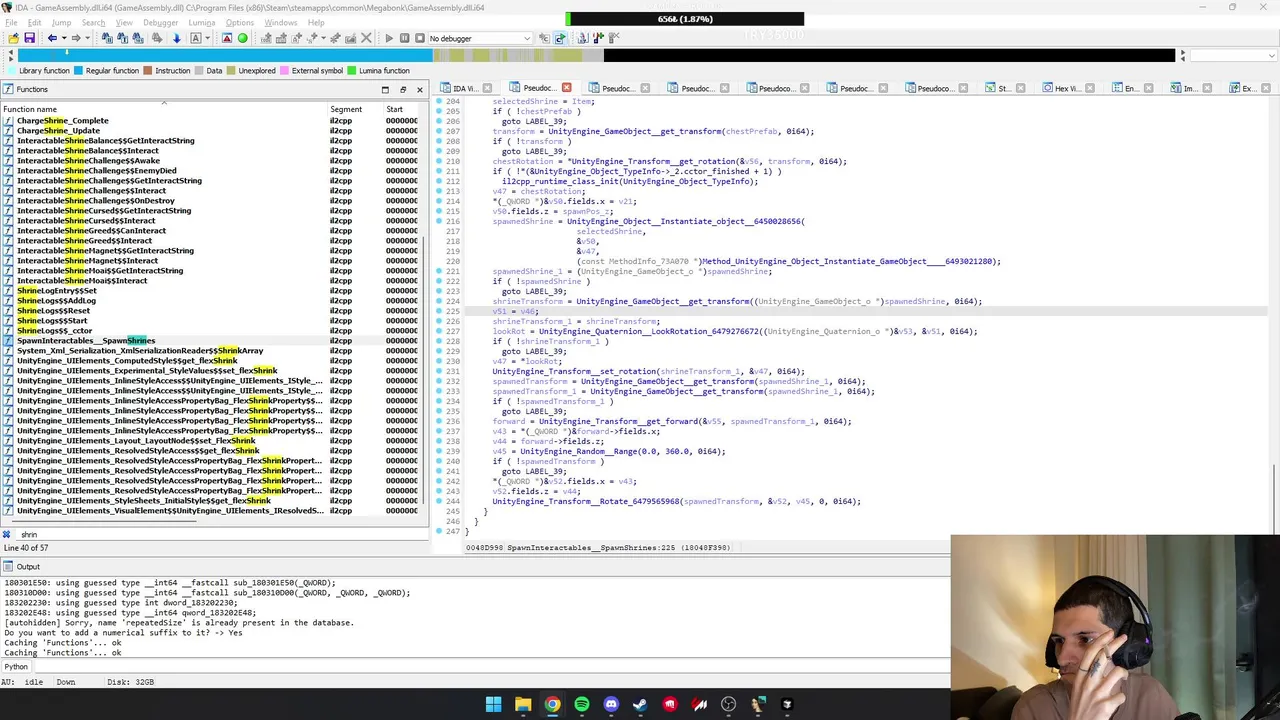
Task: Open the Options menu
Action: coord(240,22)
